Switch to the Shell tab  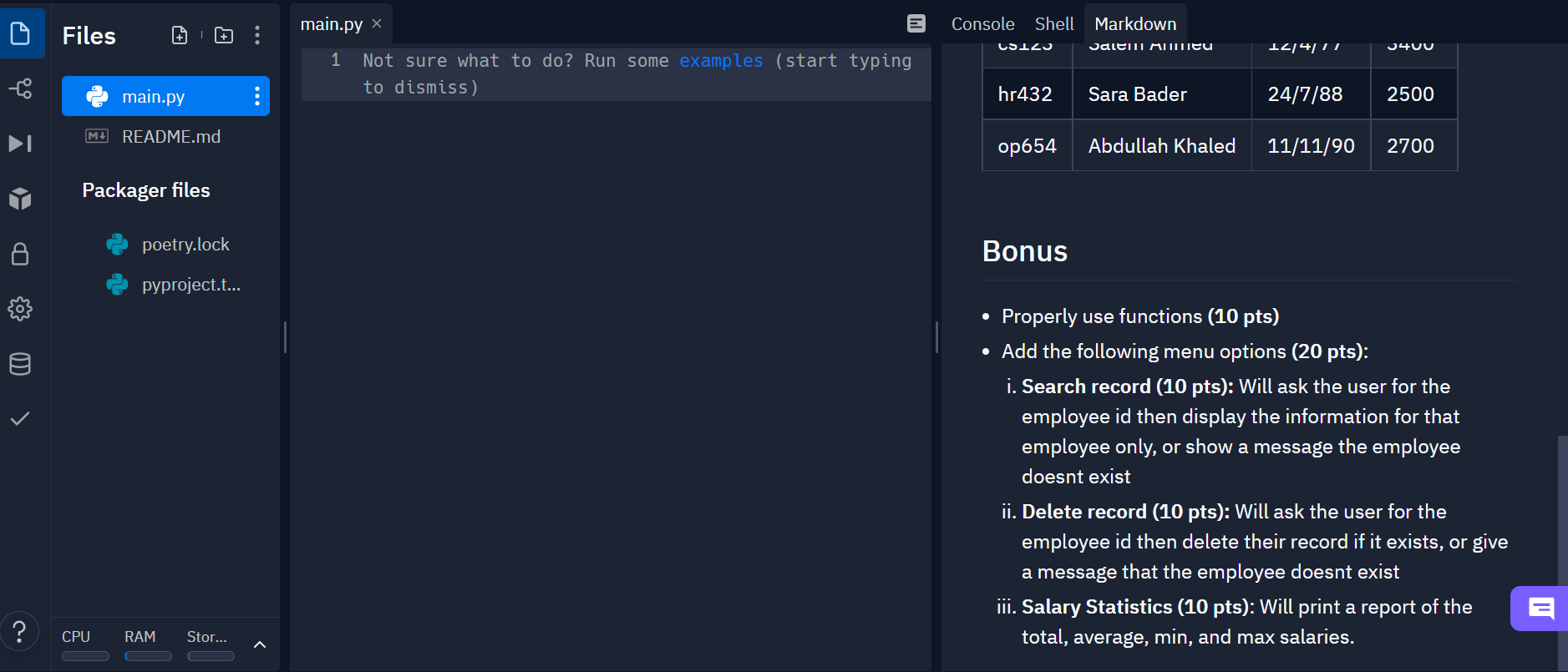tap(1054, 24)
